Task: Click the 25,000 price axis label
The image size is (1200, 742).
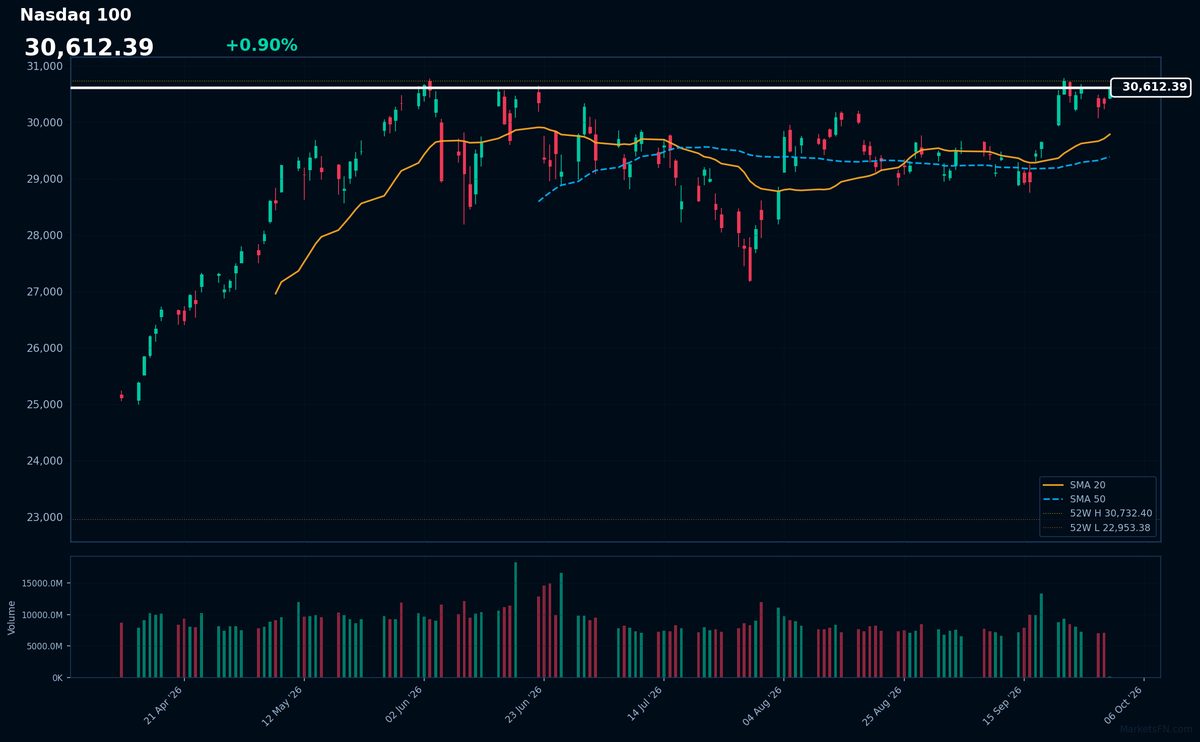Action: [x=46, y=405]
